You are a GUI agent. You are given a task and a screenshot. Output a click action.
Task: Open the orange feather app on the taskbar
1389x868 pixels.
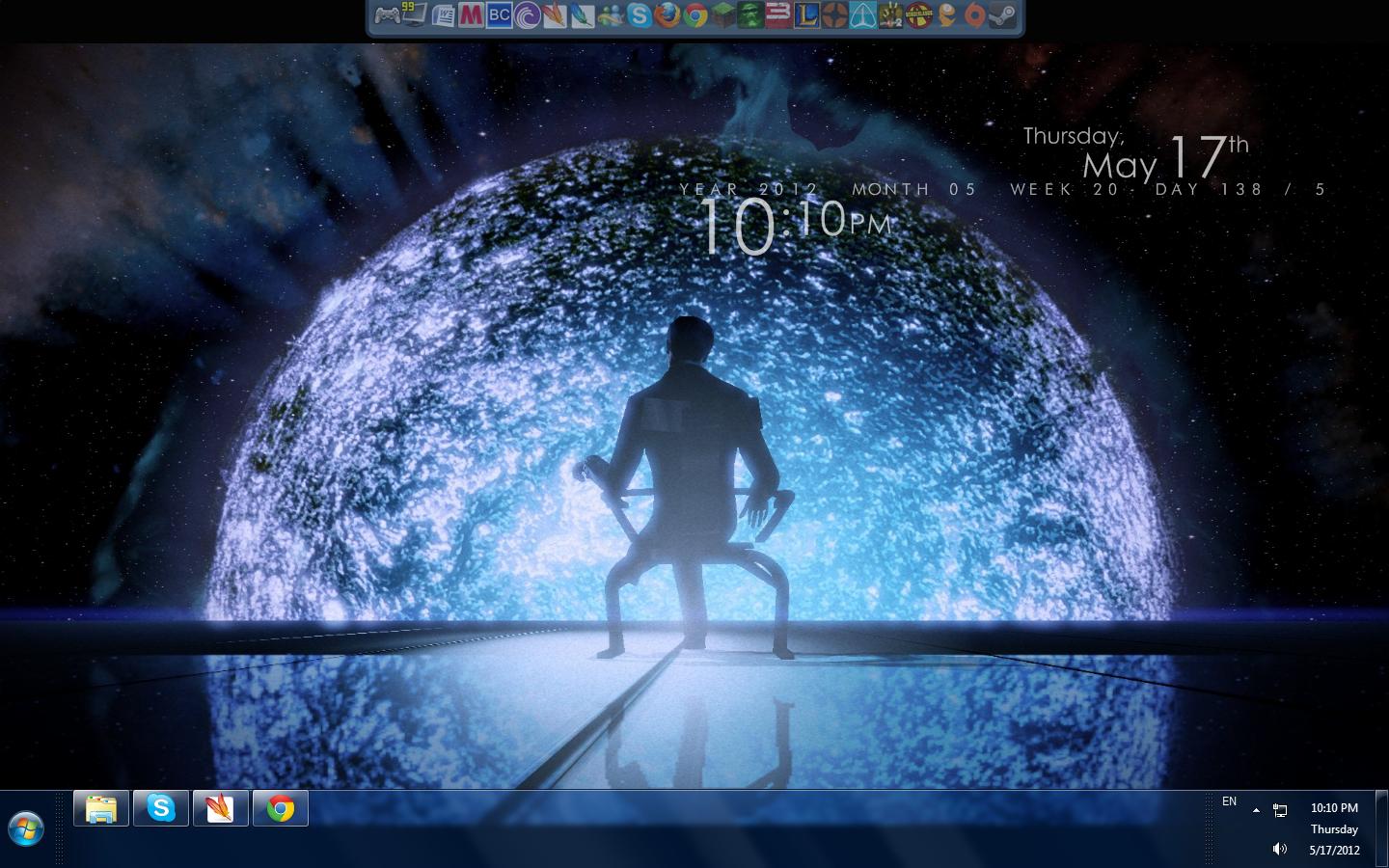click(x=221, y=808)
